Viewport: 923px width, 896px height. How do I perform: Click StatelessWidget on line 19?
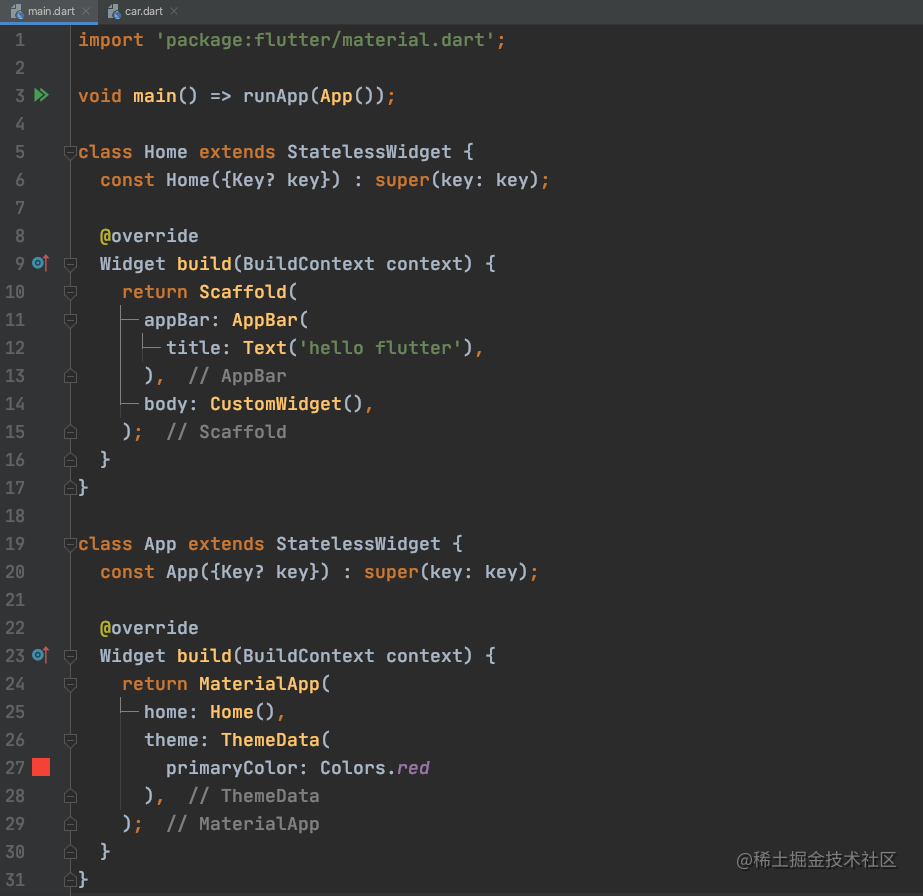pos(358,544)
